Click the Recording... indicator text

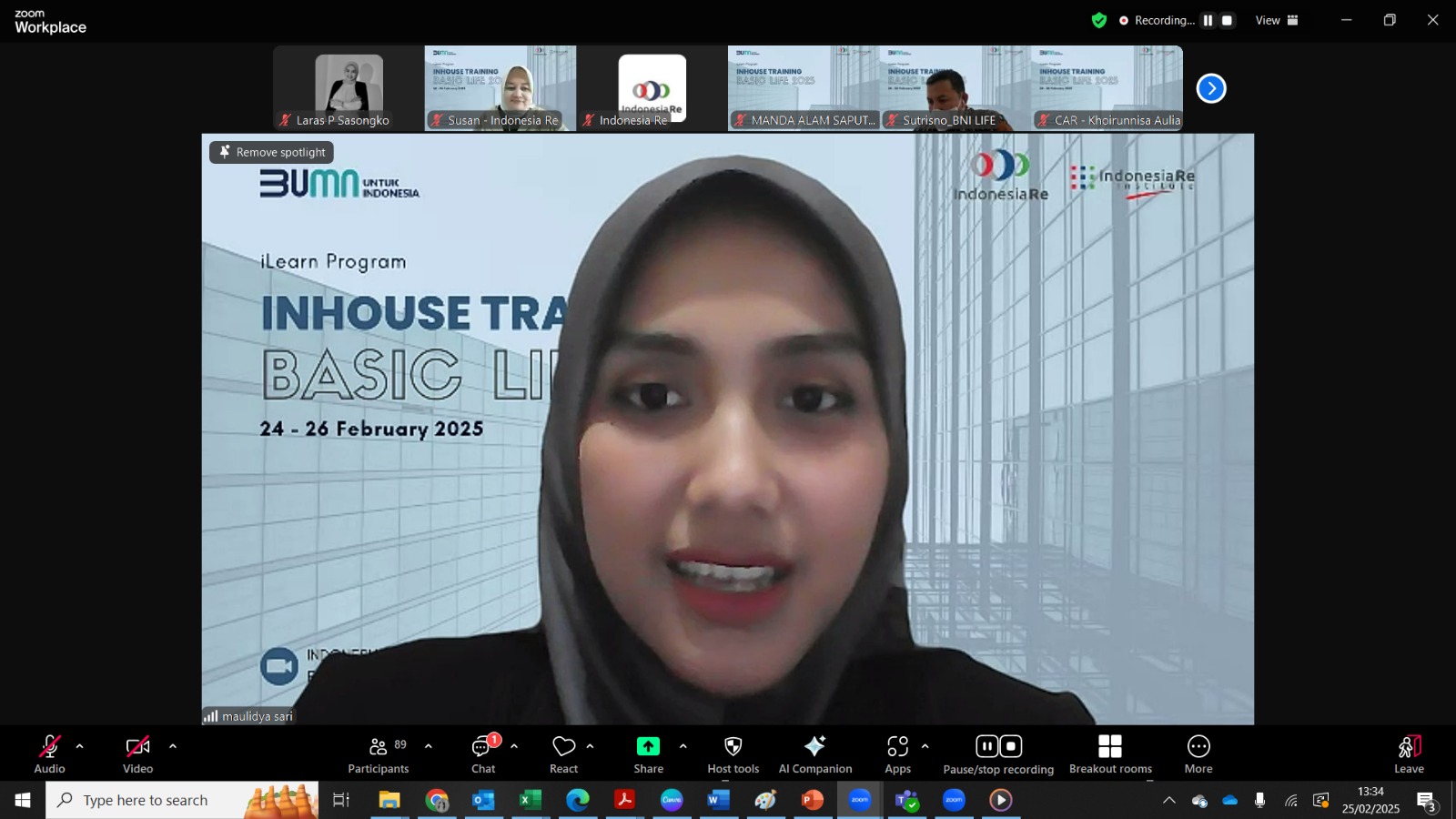coord(1164,20)
